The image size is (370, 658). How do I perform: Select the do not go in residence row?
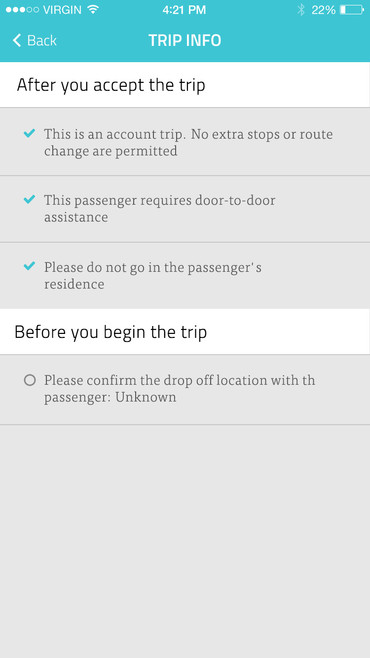tap(185, 275)
